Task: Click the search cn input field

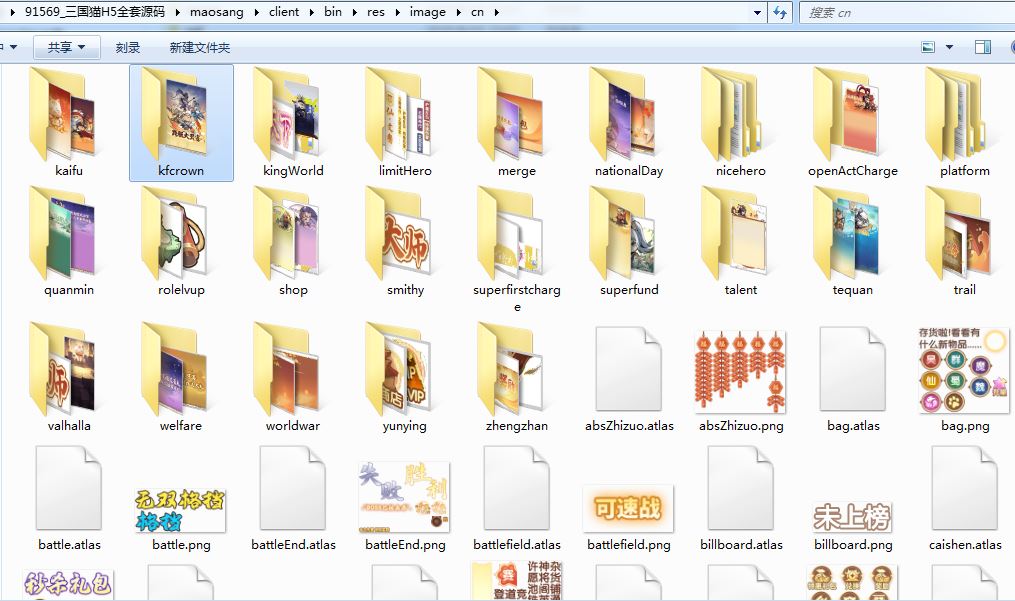Action: pyautogui.click(x=900, y=13)
